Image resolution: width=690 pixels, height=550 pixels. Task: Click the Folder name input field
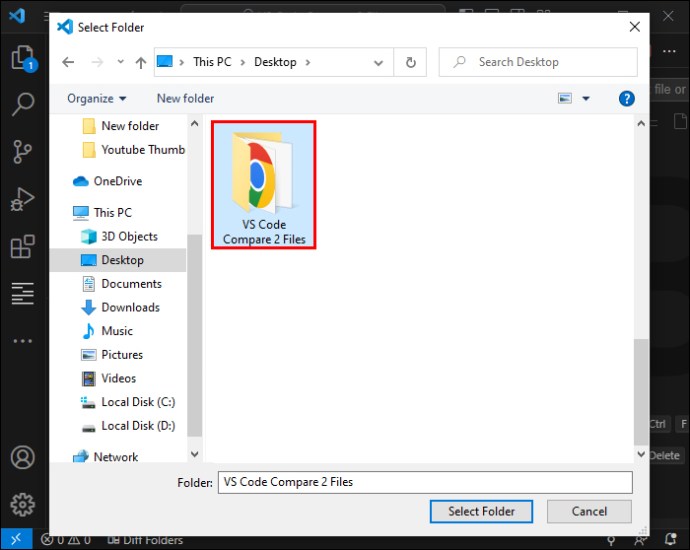(x=425, y=482)
